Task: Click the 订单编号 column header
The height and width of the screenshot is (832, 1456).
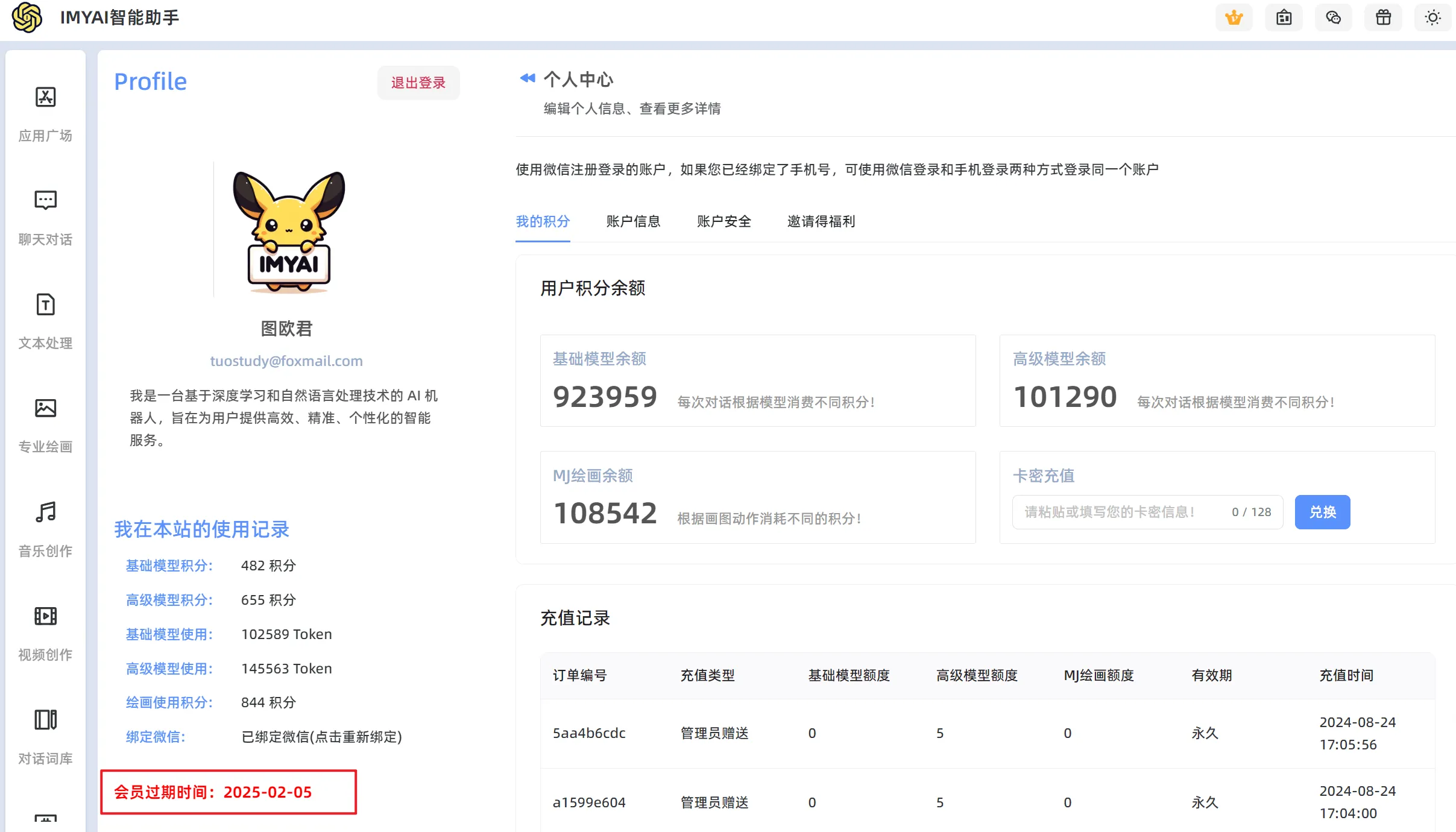Action: tap(580, 675)
